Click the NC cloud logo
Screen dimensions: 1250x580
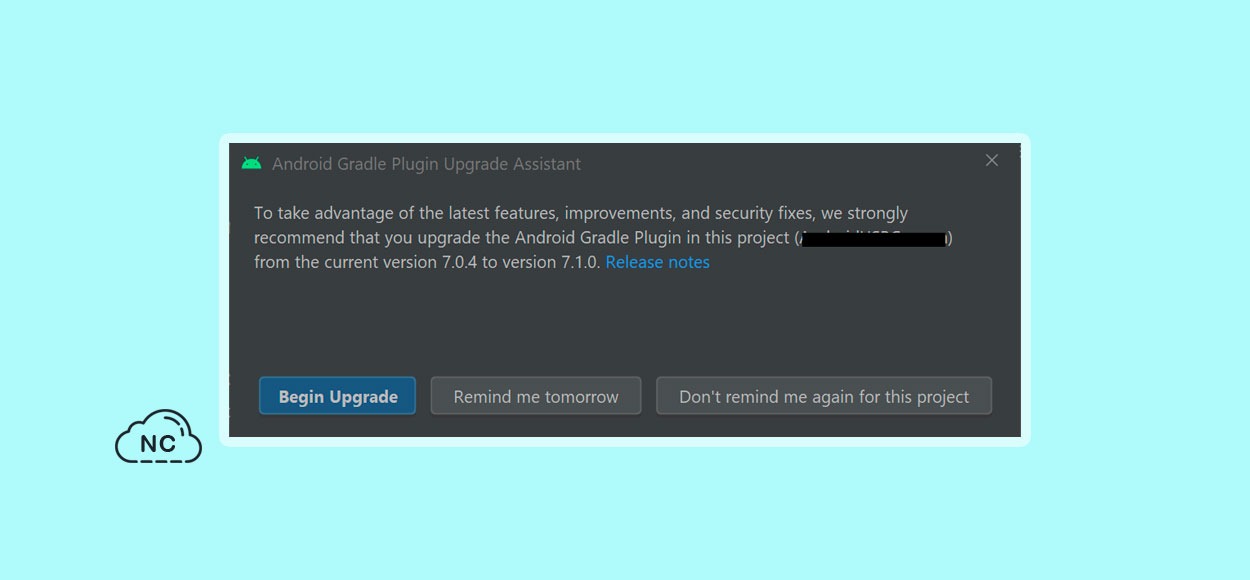pyautogui.click(x=158, y=436)
